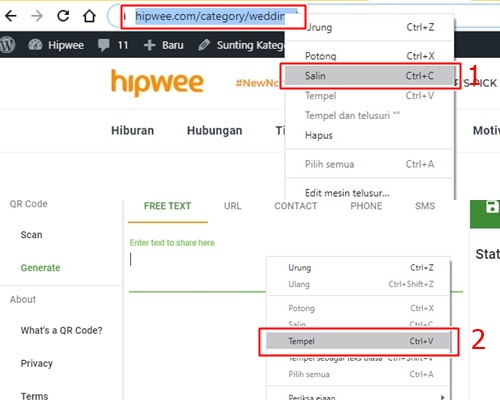Click the plus Baru admin bar item
Viewport: 500px width, 400px height.
click(x=163, y=45)
